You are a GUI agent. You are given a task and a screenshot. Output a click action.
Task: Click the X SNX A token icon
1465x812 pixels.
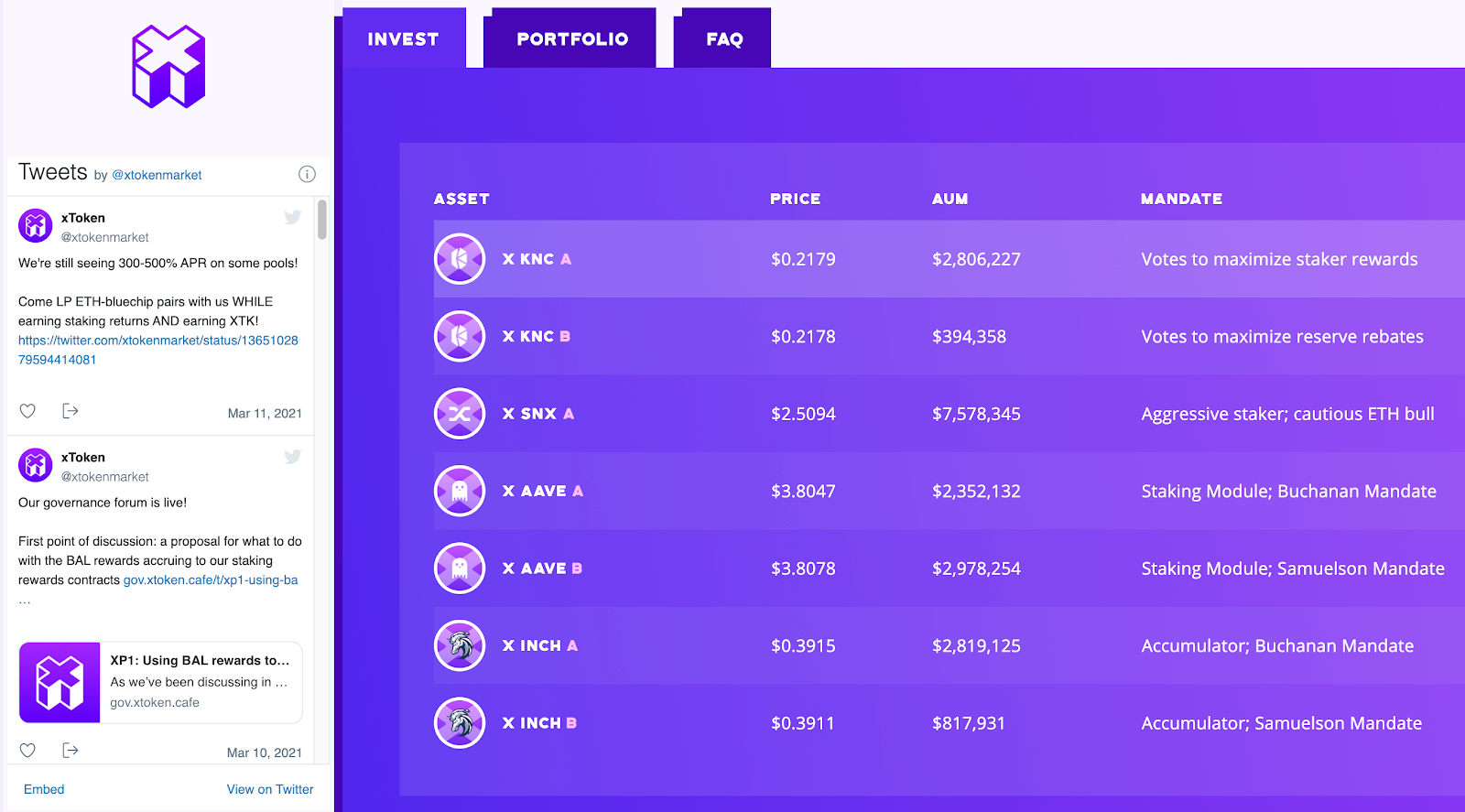(x=460, y=414)
